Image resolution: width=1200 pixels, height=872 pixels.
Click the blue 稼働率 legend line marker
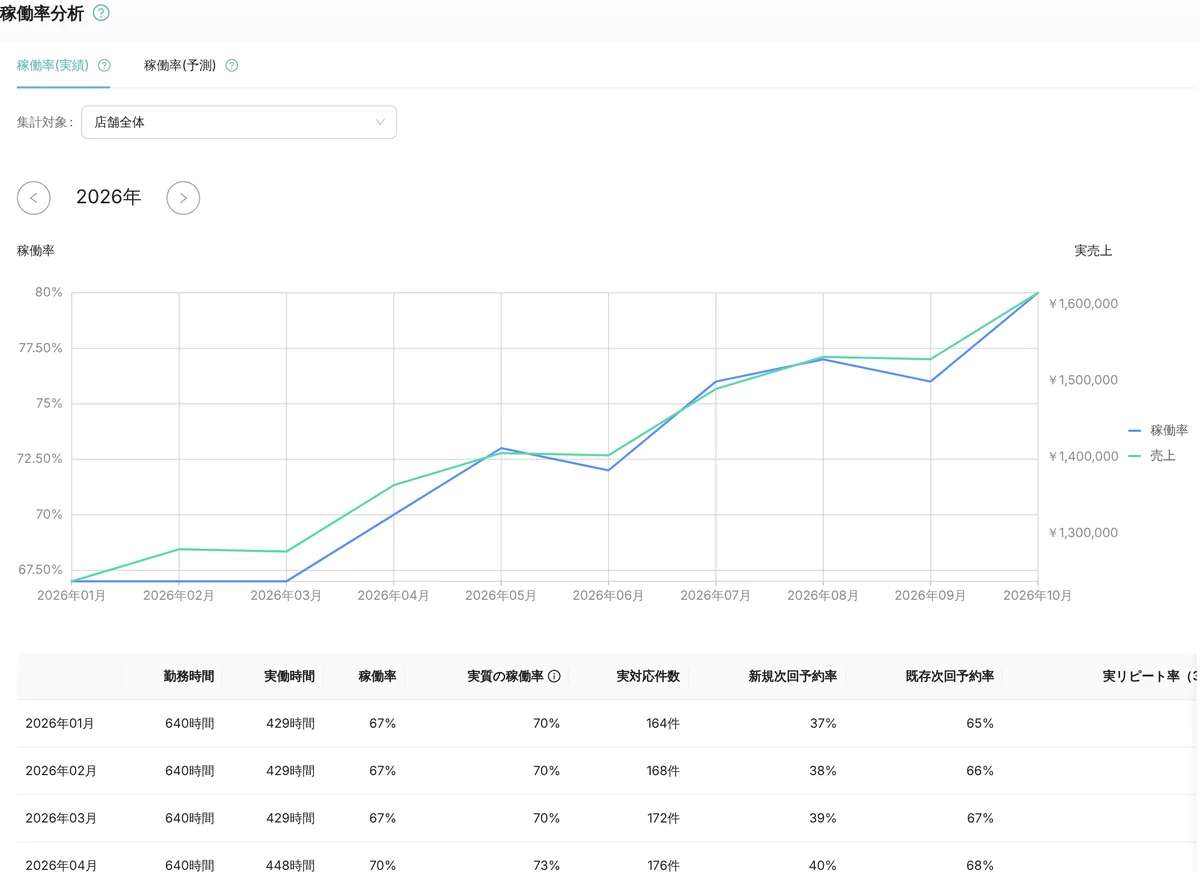[x=1135, y=430]
